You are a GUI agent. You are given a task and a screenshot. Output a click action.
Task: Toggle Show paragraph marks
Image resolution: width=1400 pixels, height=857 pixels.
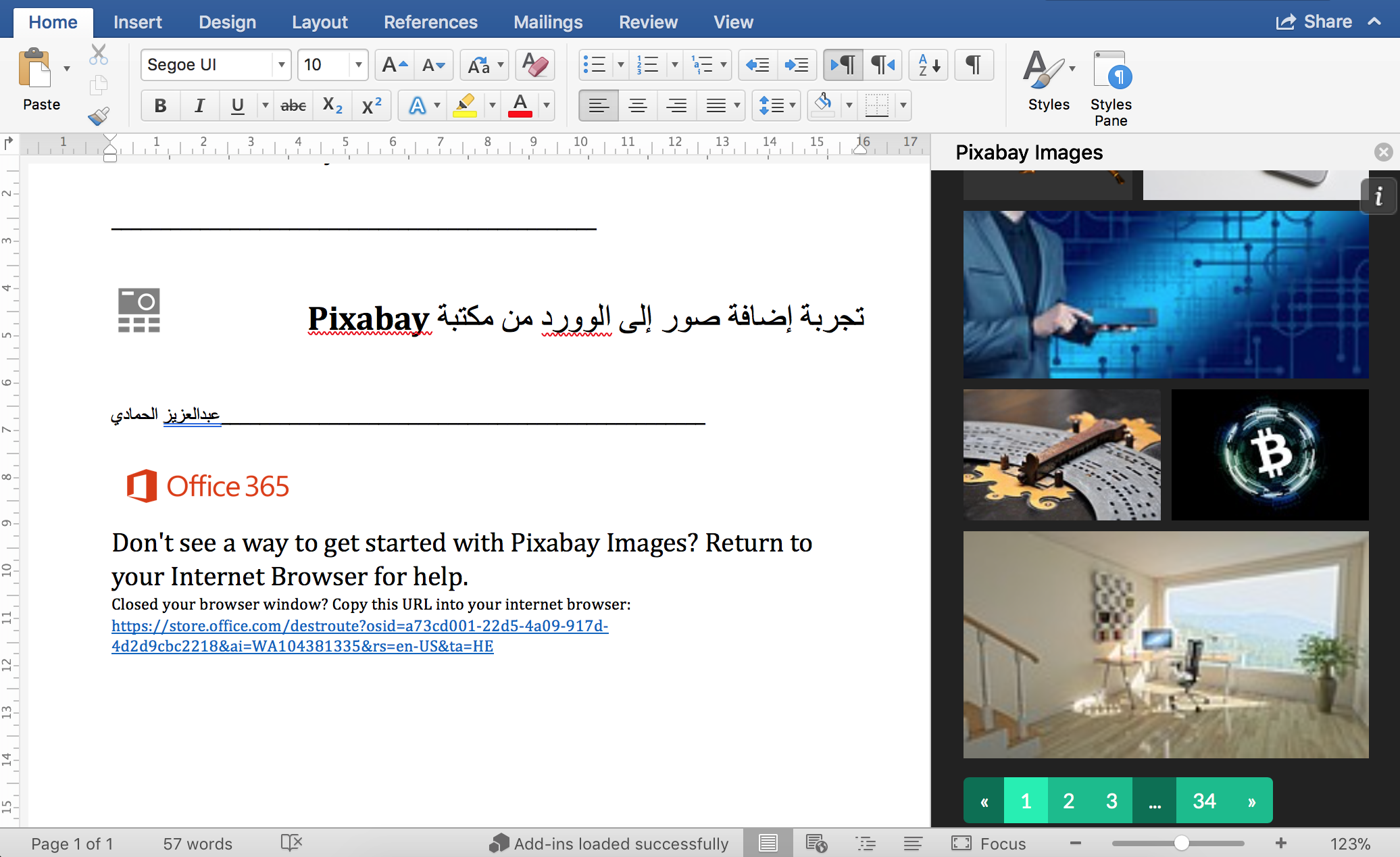click(973, 65)
